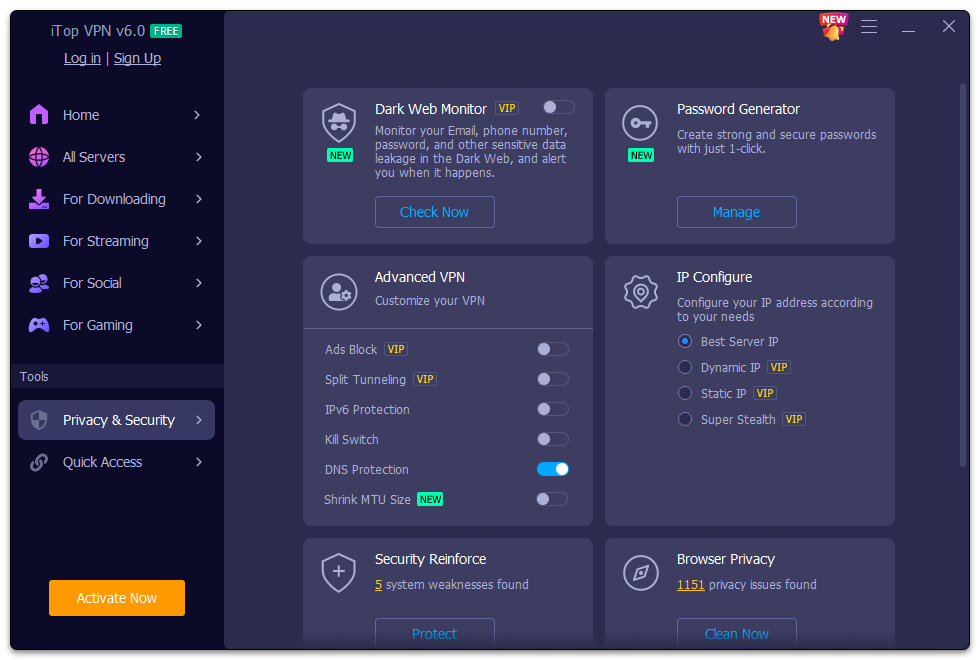Open the hamburger menu

pos(869,27)
